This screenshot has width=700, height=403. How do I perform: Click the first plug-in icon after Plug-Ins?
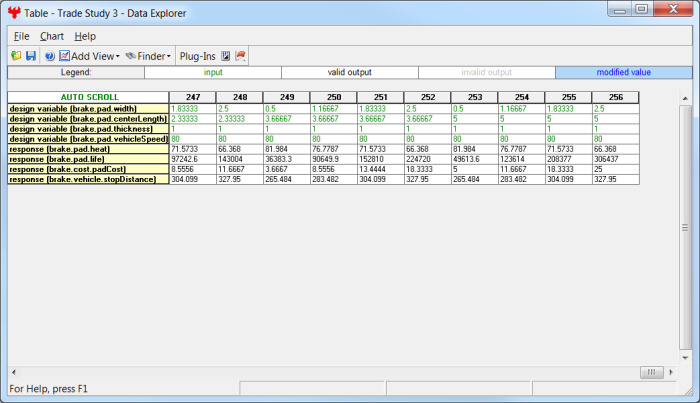[226, 56]
